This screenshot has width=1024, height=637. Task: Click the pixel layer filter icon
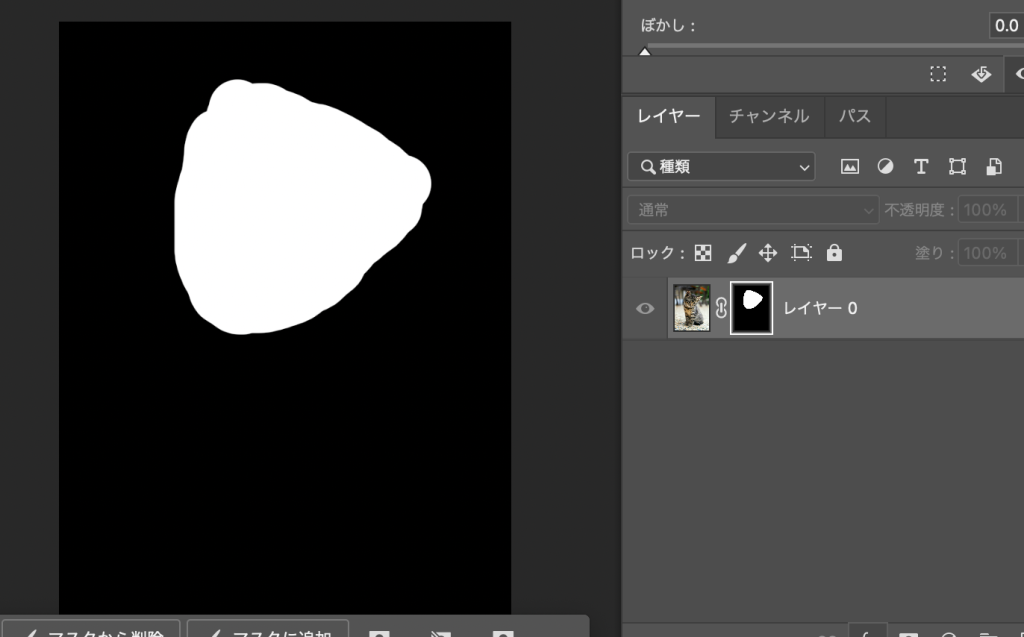tap(850, 167)
